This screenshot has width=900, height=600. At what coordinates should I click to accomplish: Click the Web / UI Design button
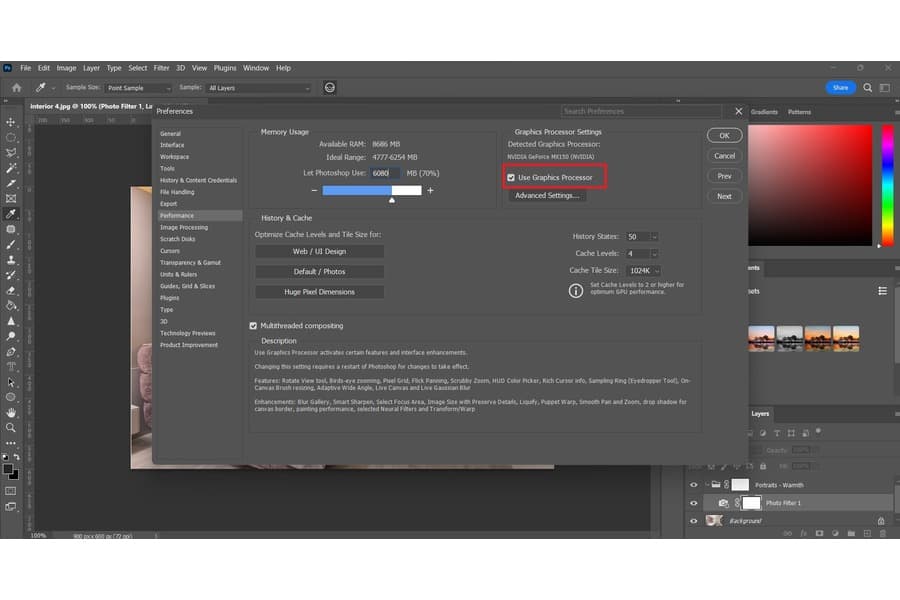point(320,251)
